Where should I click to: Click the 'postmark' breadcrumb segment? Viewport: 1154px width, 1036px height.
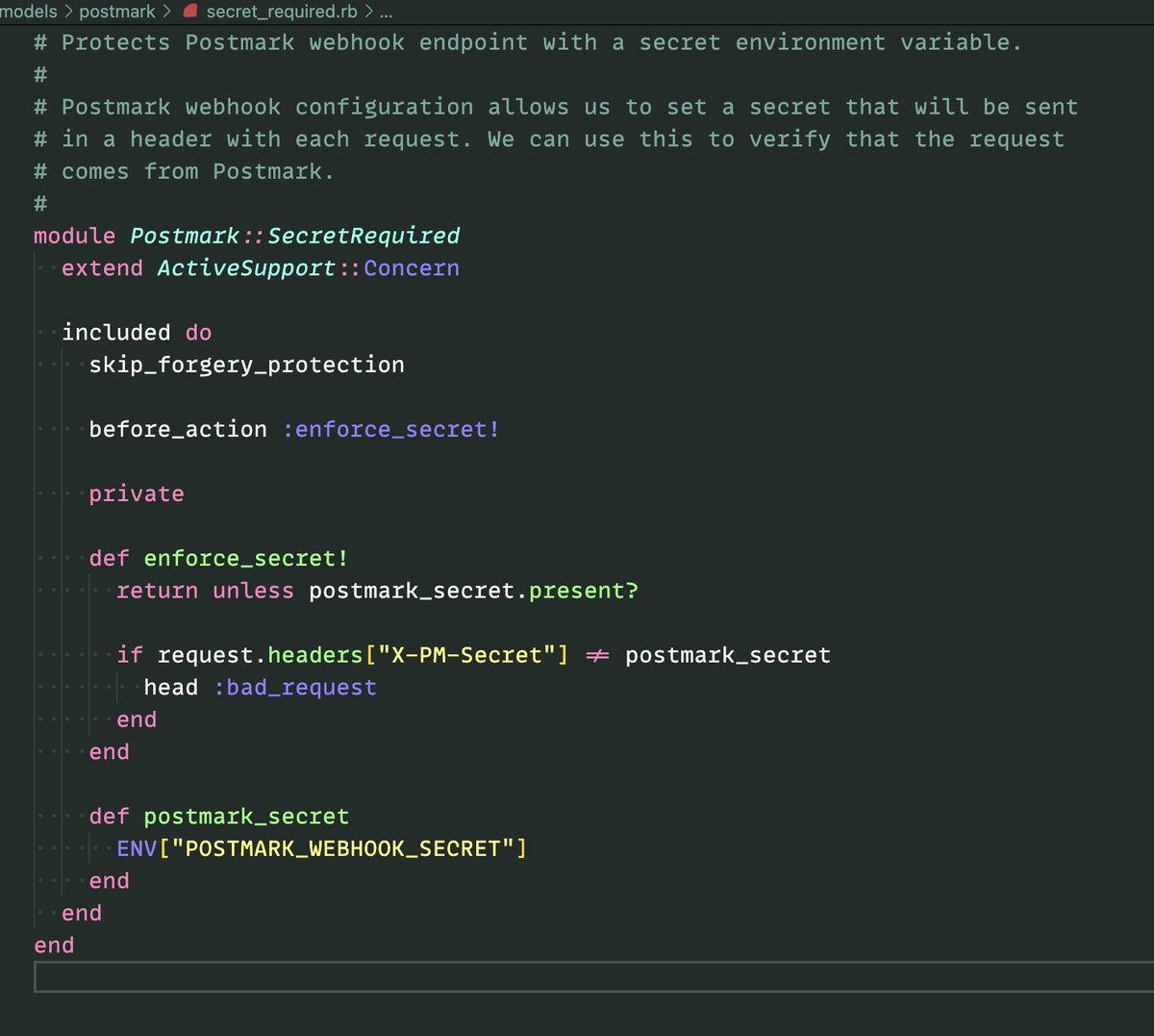[117, 12]
